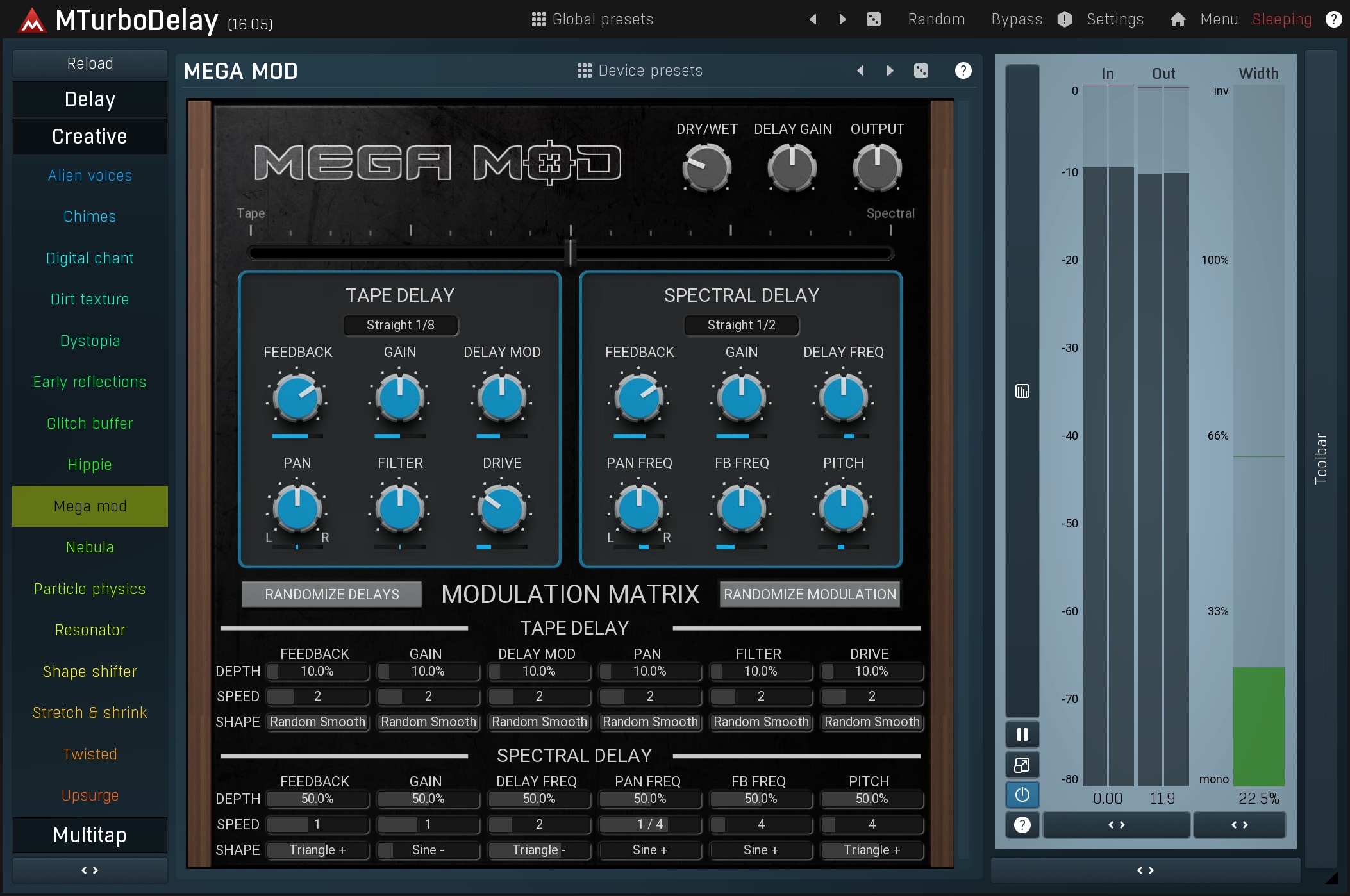Viewport: 1350px width, 896px height.
Task: Go to next global preset arrow
Action: pyautogui.click(x=842, y=19)
